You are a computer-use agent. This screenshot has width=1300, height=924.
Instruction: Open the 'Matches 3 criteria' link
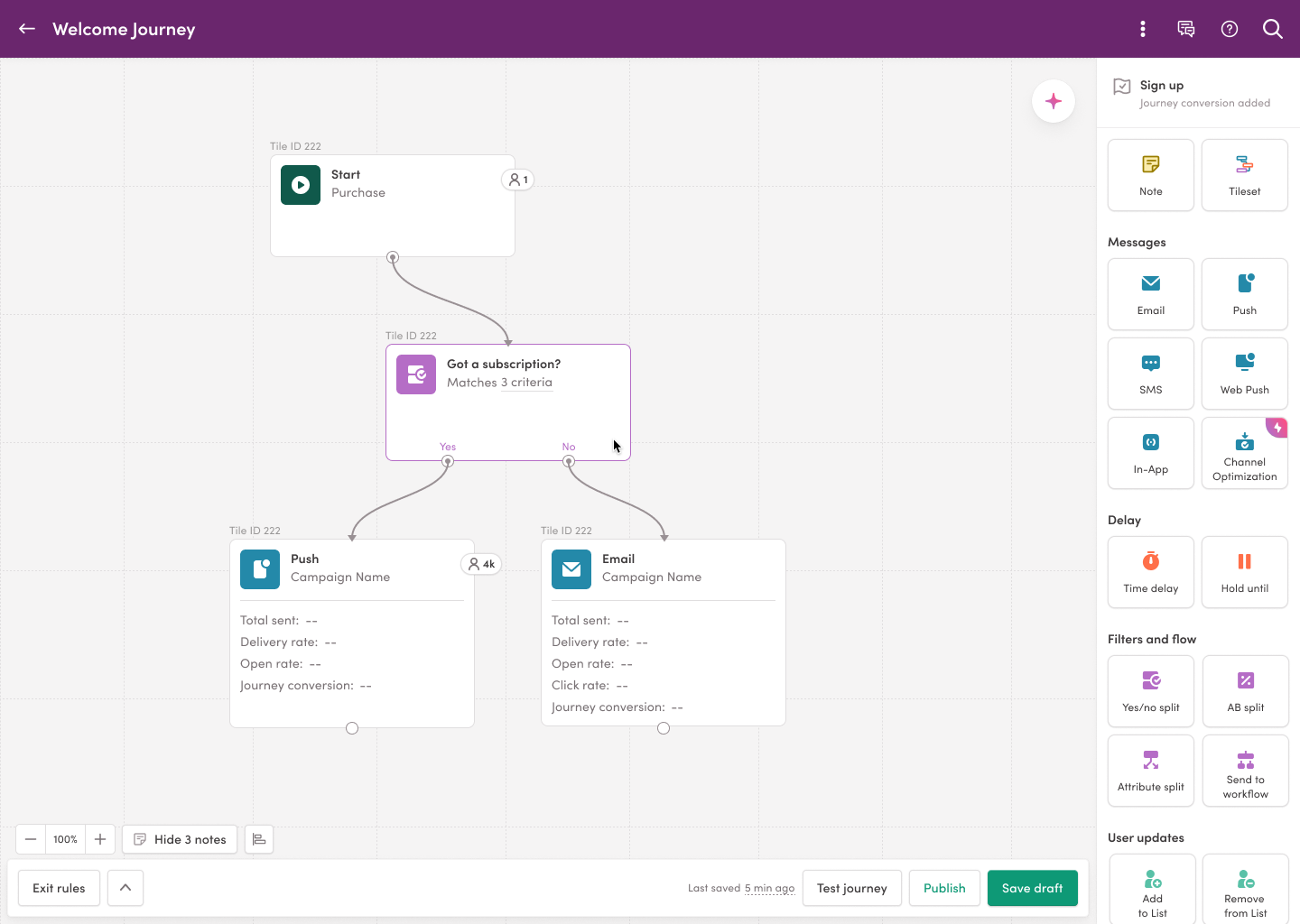[499, 383]
